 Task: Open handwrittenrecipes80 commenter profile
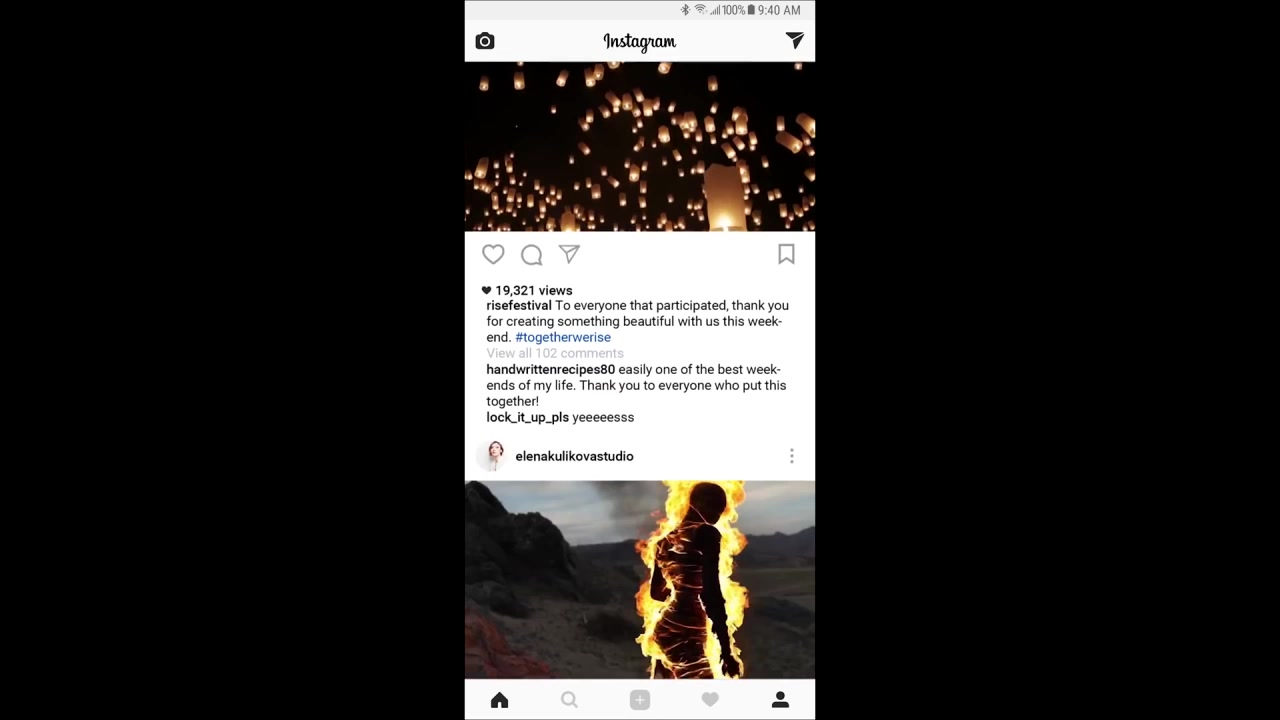[x=550, y=369]
